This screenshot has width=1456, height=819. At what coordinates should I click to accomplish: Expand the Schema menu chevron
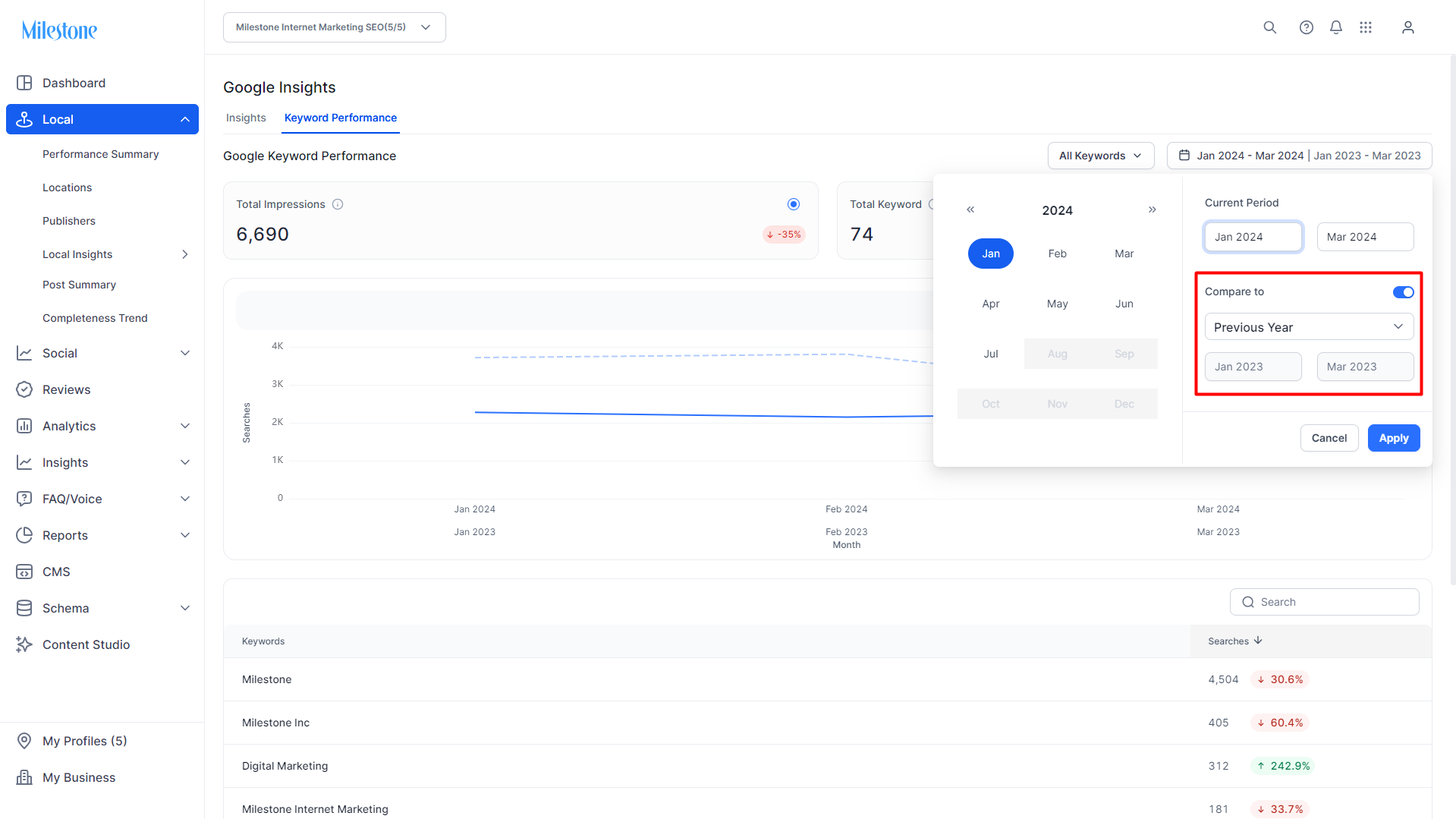click(x=185, y=608)
